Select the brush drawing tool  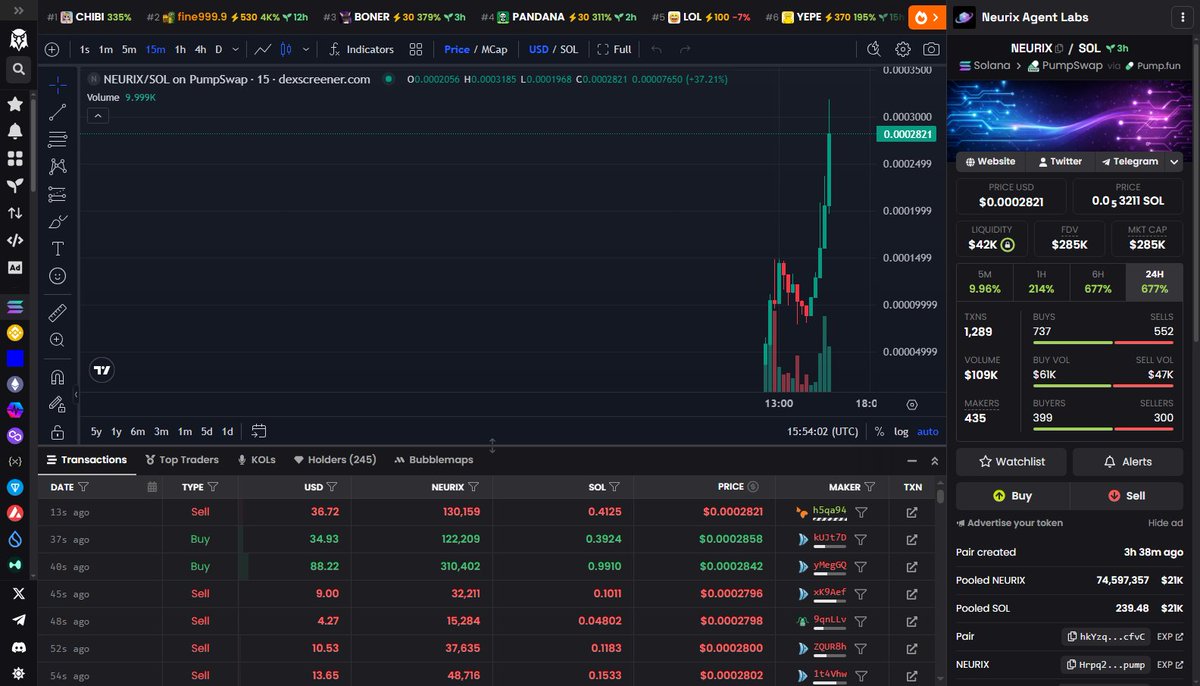coord(58,221)
